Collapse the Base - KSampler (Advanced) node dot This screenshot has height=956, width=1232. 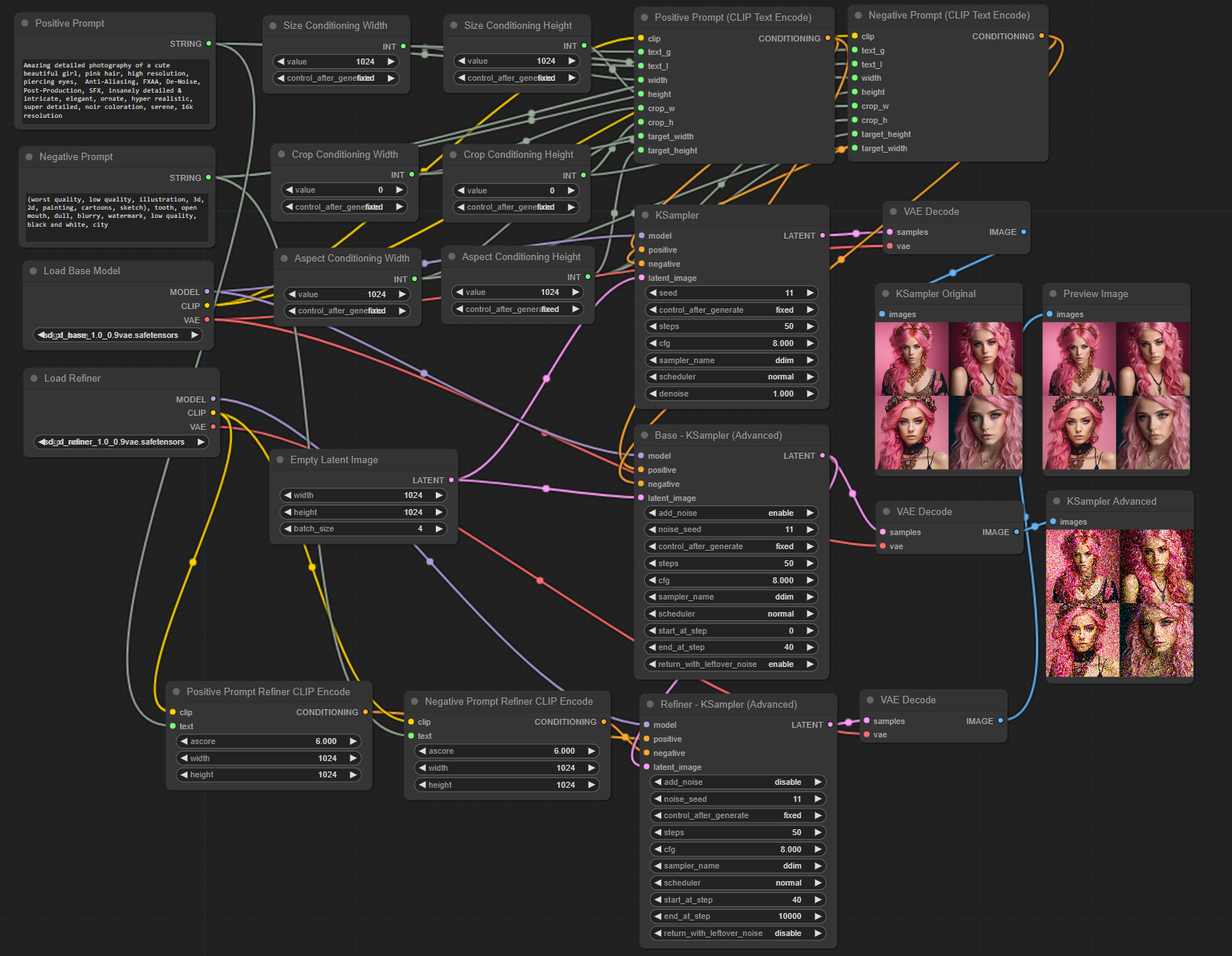click(644, 435)
